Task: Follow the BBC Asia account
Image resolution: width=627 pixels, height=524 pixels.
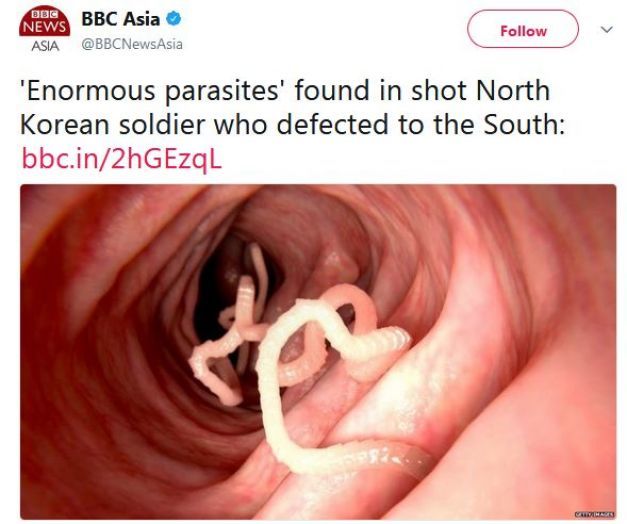Action: pos(523,29)
